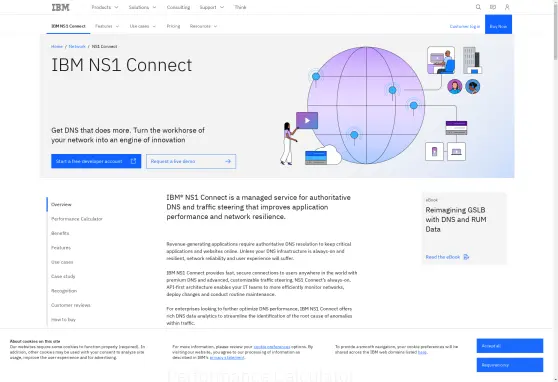Viewport: 558px width, 382px height.
Task: Expand the Resources dropdown
Action: 203,26
